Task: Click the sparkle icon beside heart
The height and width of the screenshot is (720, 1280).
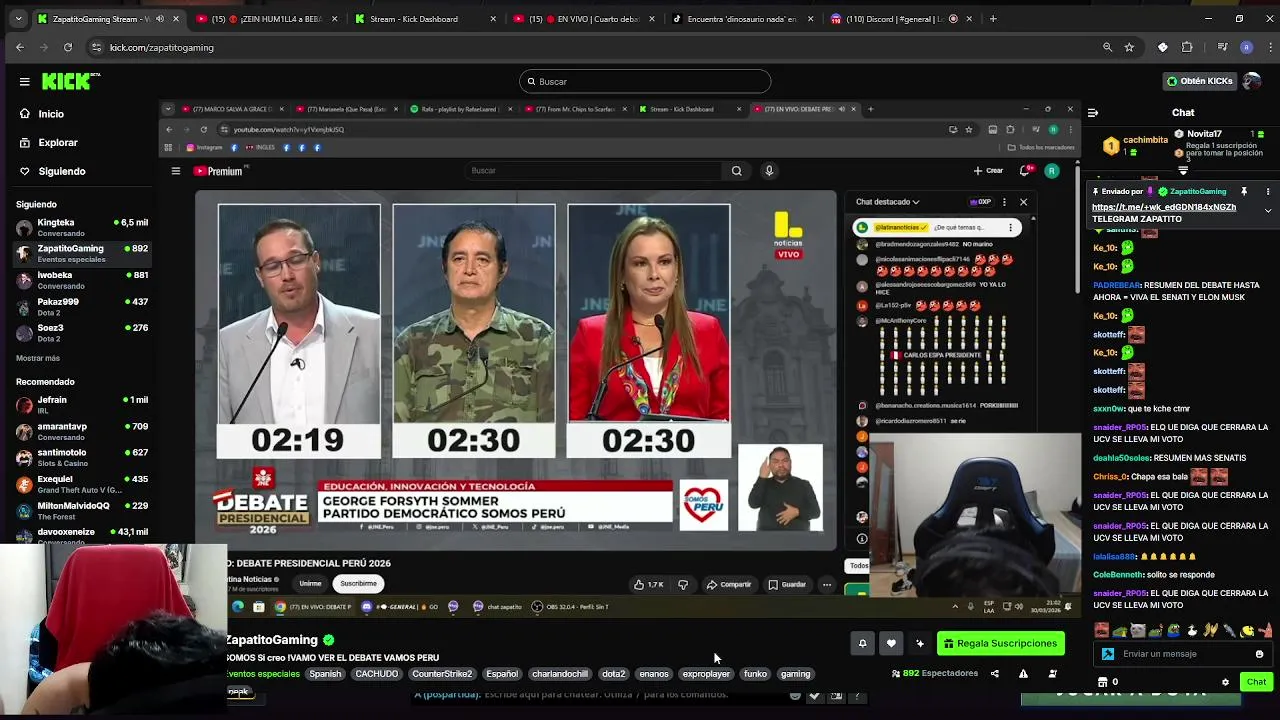Action: pyautogui.click(x=920, y=643)
